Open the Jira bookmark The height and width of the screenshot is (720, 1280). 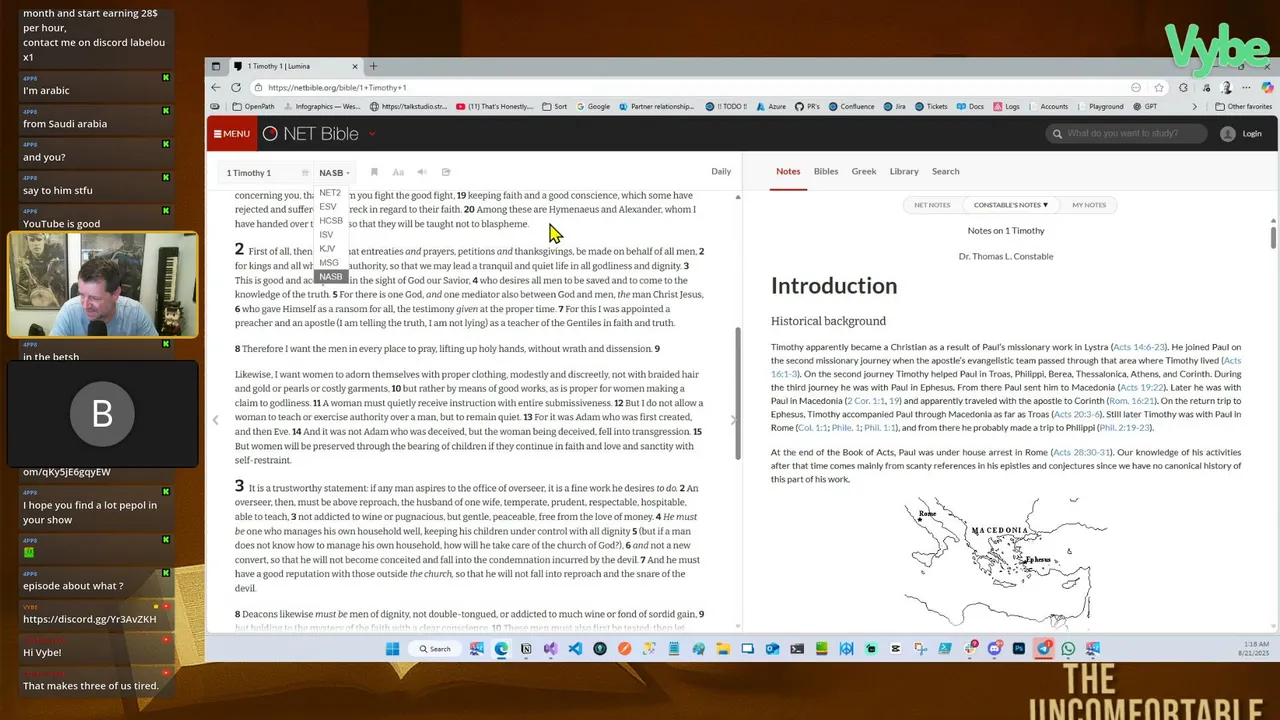895,106
